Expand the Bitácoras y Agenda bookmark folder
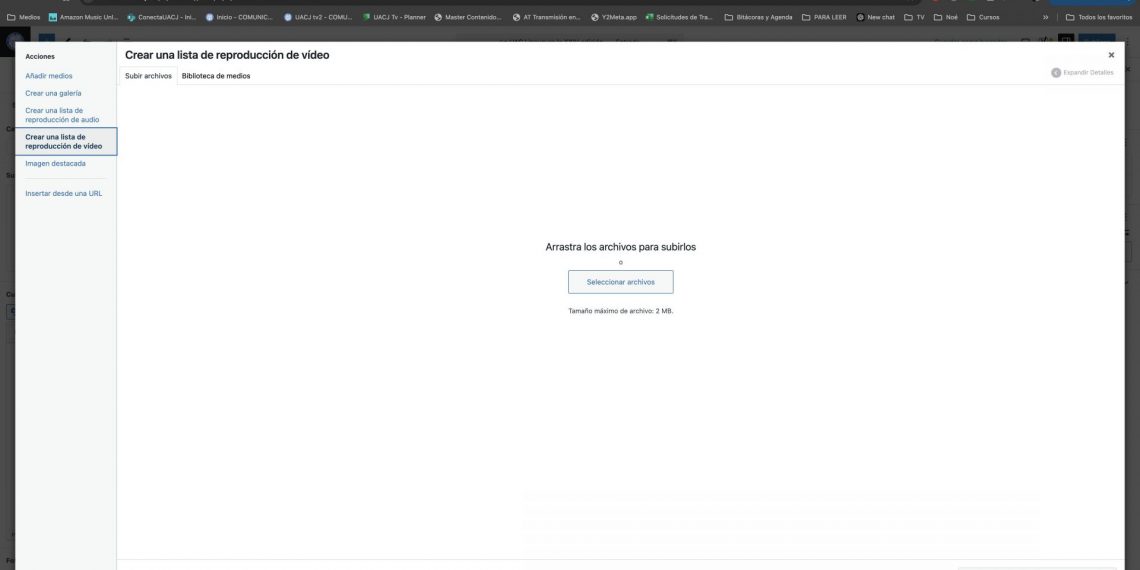Image resolution: width=1140 pixels, height=570 pixels. [x=757, y=17]
